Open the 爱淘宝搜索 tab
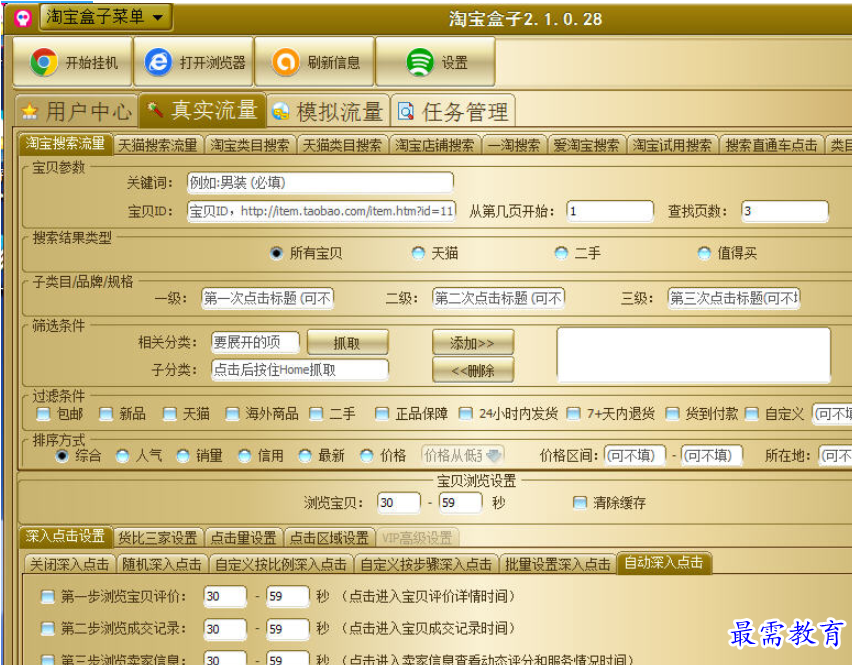 [x=586, y=145]
